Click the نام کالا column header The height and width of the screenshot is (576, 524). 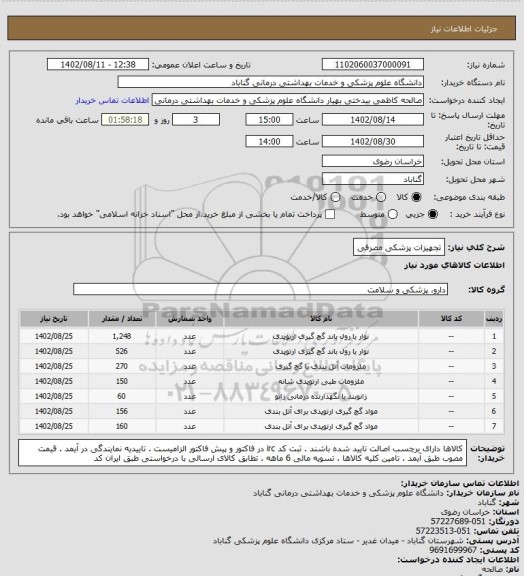coord(321,319)
